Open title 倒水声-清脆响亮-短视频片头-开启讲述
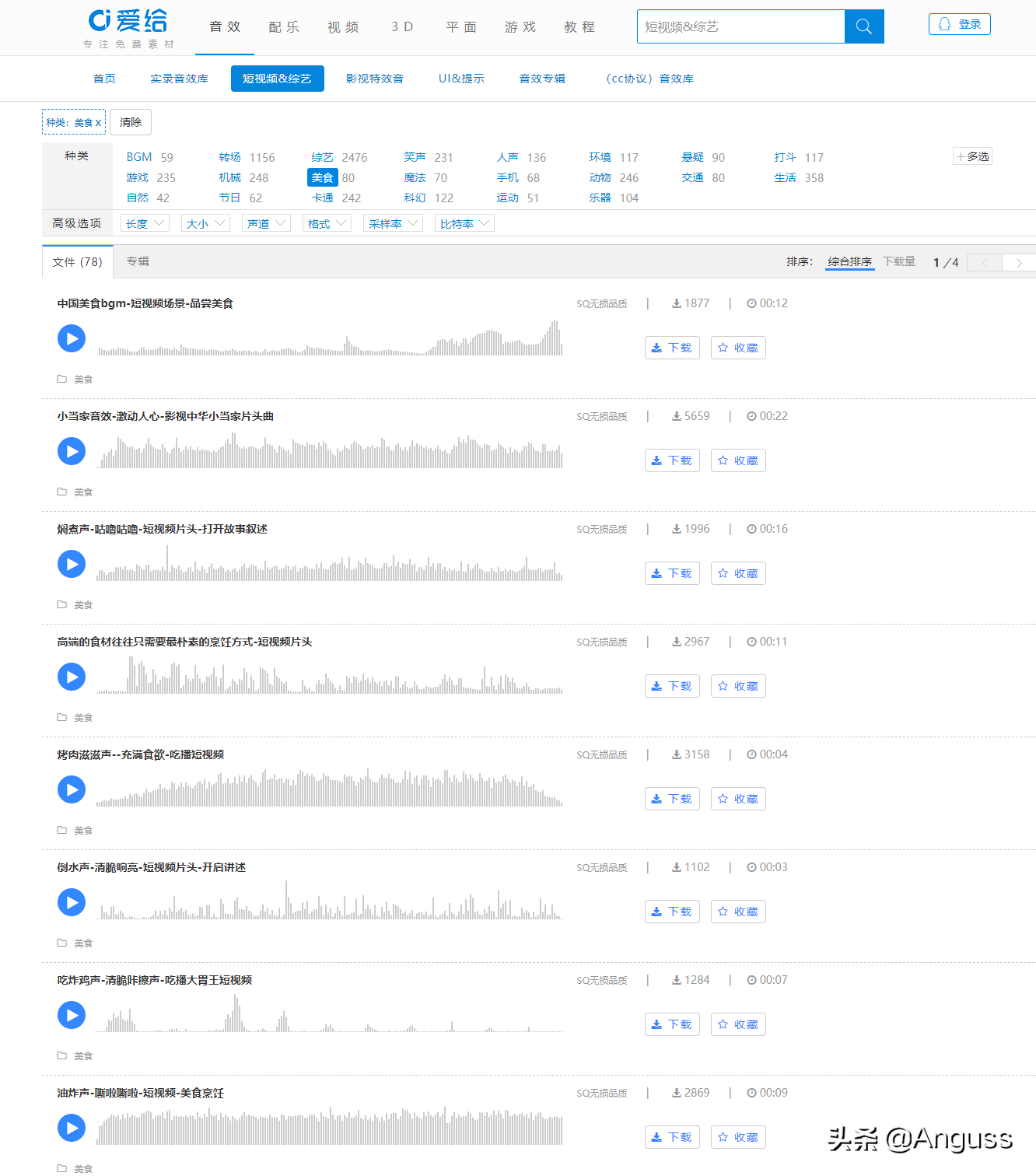The image size is (1036, 1176). 152,867
